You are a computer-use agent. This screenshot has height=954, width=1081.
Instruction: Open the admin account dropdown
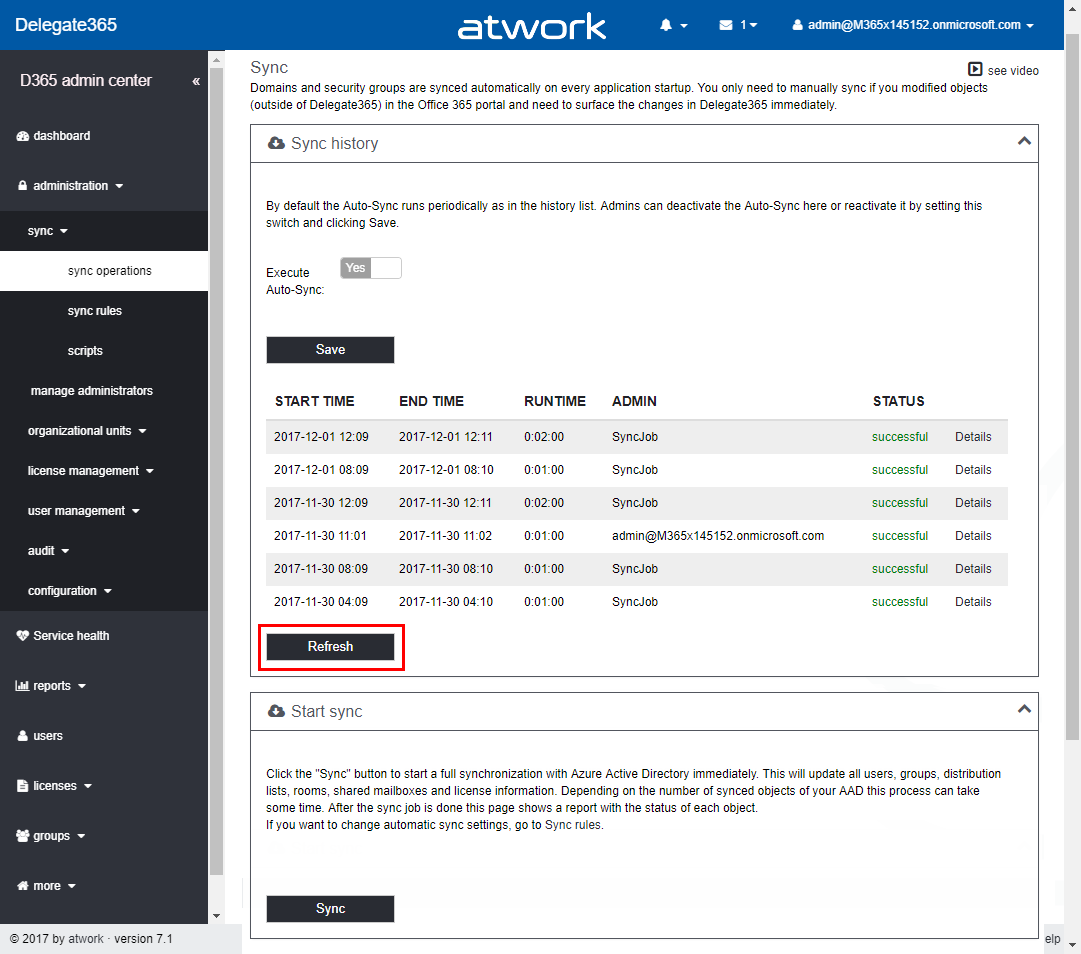click(x=912, y=25)
